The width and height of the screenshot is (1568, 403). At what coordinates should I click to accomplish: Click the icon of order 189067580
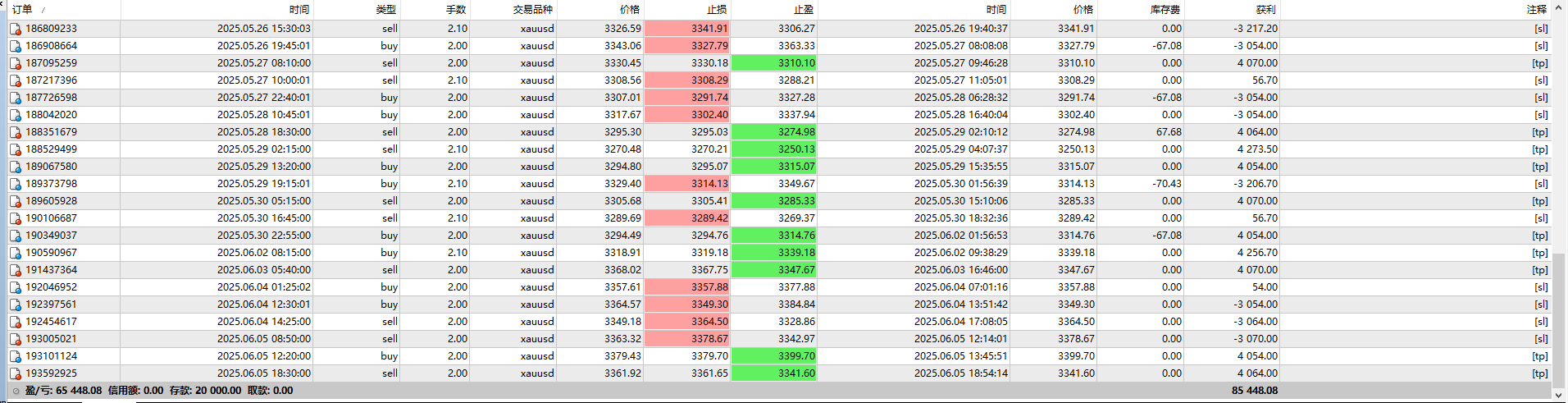16,167
